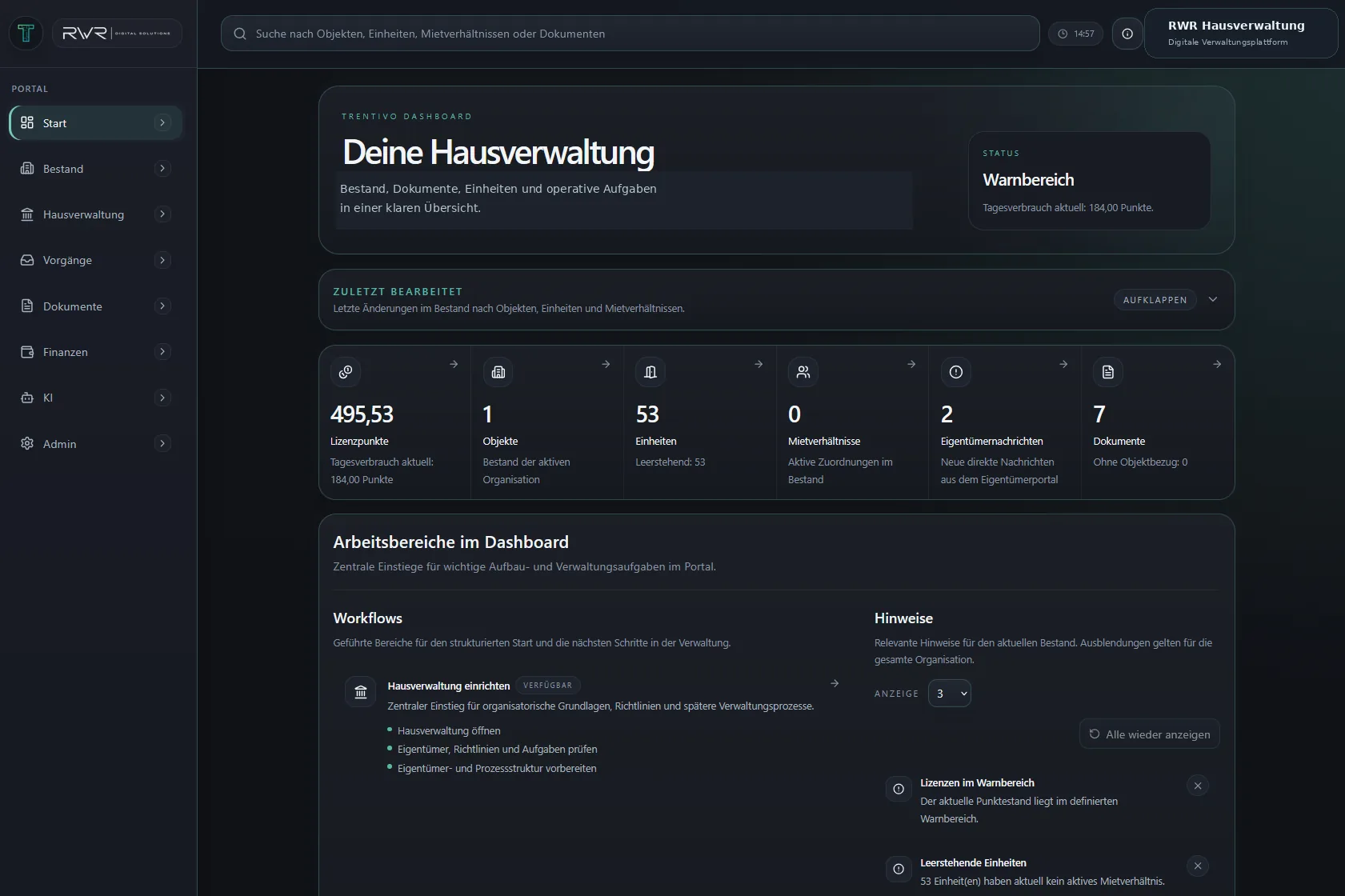The height and width of the screenshot is (896, 1345).
Task: Click the Aufklappen button
Action: tap(1155, 300)
